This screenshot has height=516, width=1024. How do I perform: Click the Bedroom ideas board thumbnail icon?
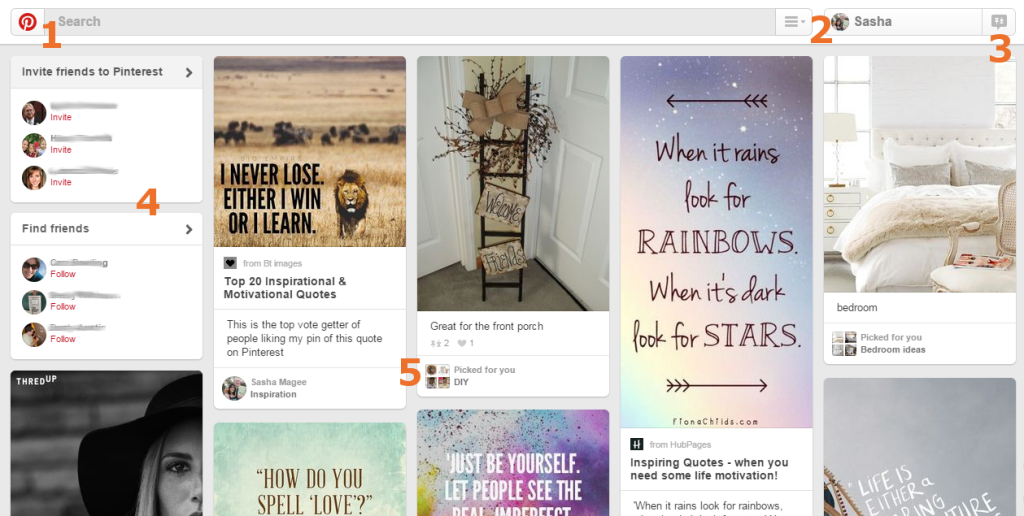pyautogui.click(x=844, y=344)
